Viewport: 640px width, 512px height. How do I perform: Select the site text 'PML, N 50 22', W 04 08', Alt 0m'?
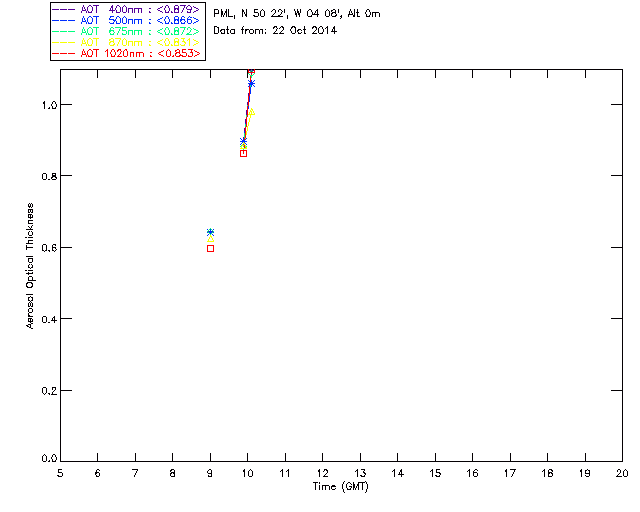point(297,14)
